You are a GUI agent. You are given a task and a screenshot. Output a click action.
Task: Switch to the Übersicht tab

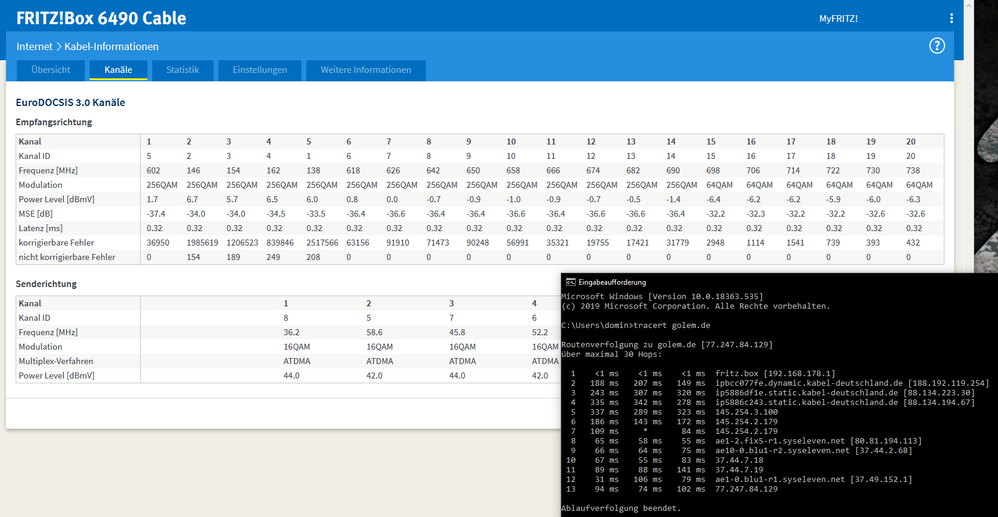[50, 70]
